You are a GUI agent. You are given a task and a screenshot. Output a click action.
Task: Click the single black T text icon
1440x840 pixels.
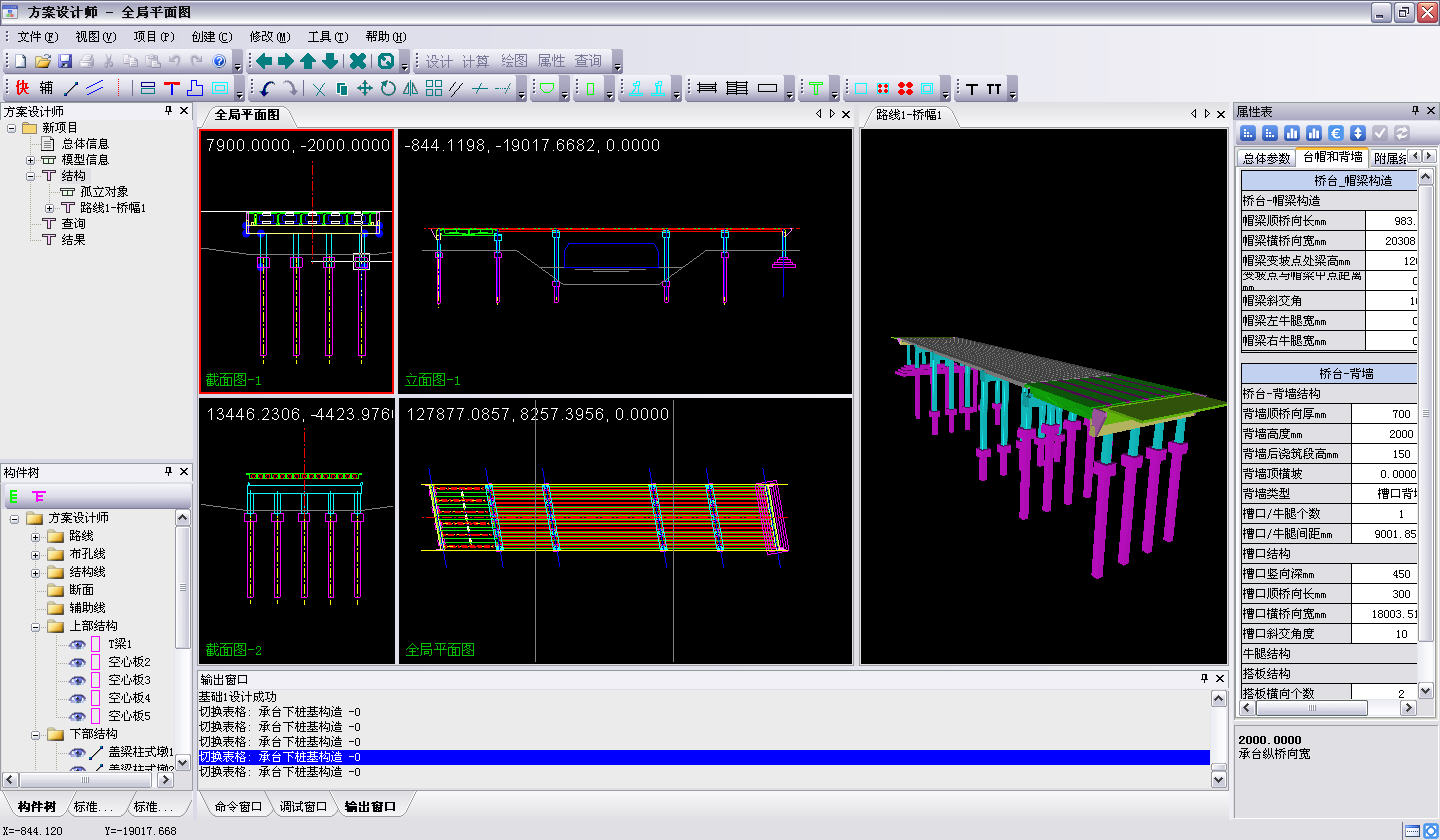[x=972, y=88]
